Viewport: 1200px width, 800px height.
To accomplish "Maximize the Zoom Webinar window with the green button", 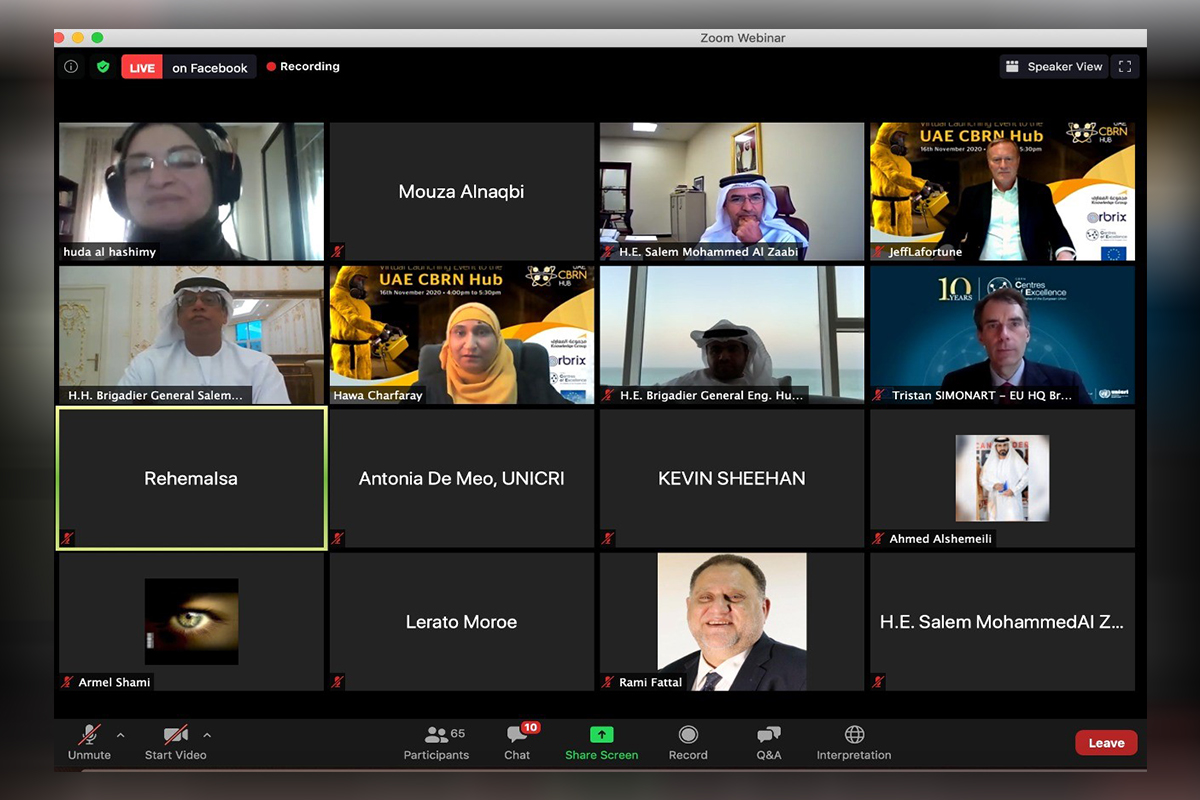I will tap(97, 37).
